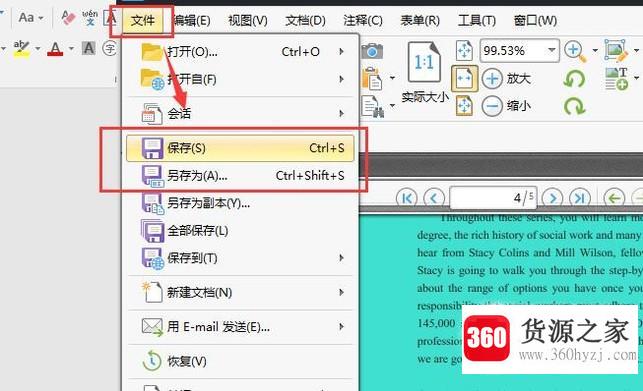Click the Aa font style button
Screen dimensions: 643x391
pos(31,18)
